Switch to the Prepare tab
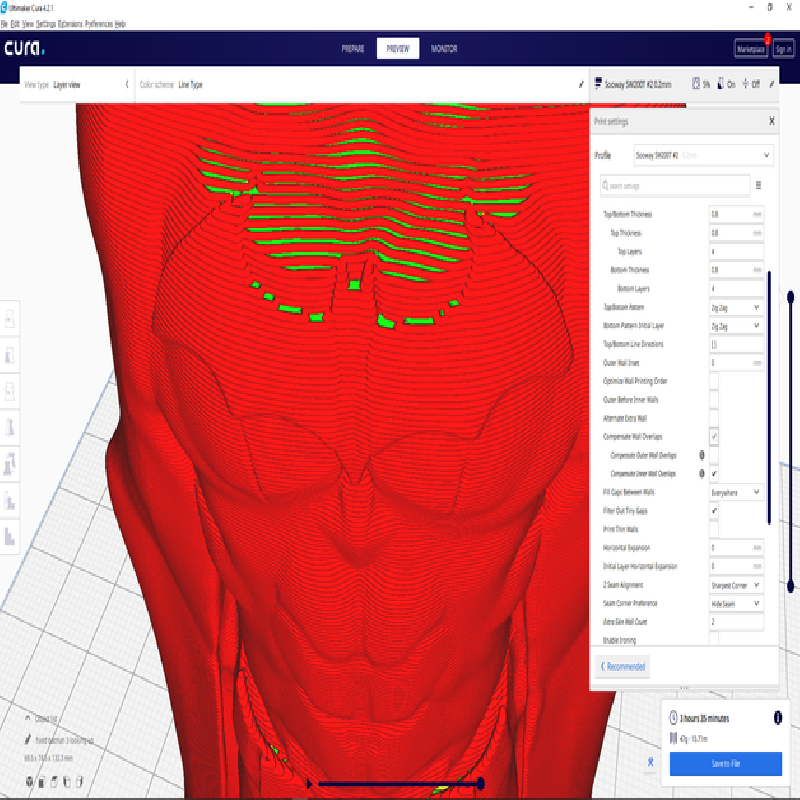Screen dimensions: 800x800 (353, 48)
